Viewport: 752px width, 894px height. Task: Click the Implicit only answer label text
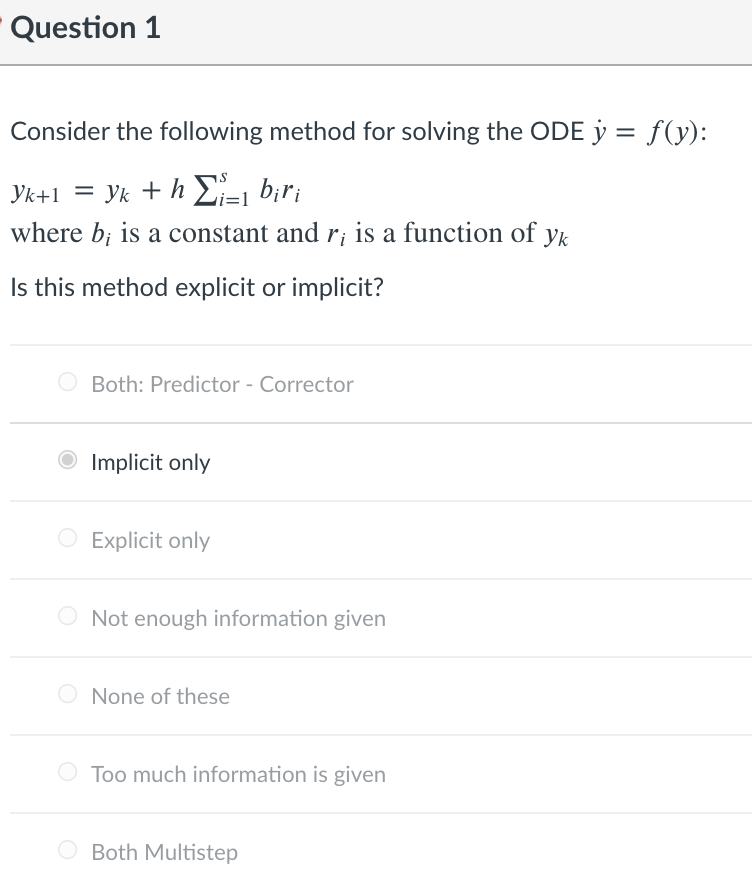(x=150, y=462)
